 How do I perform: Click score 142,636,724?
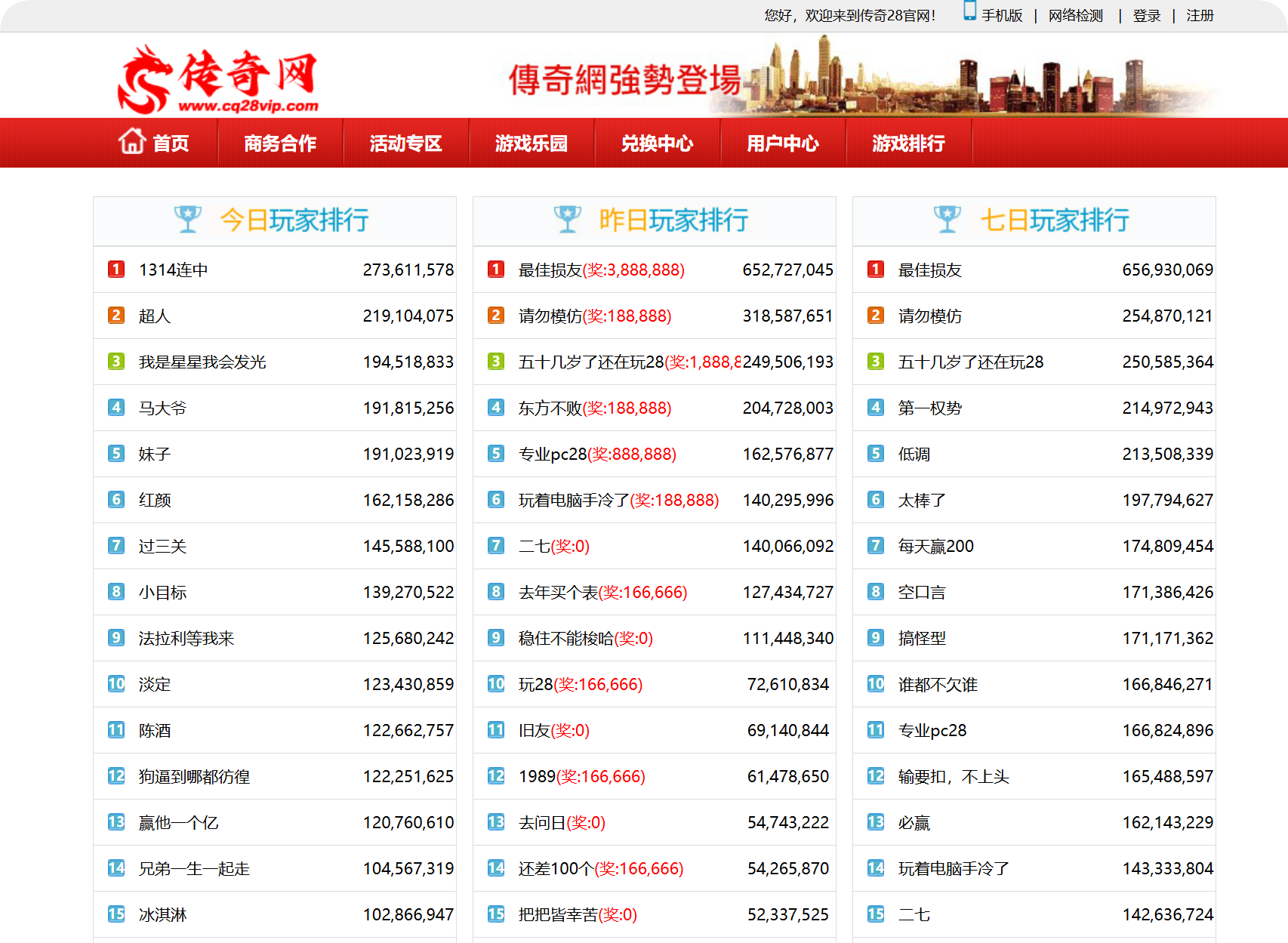pyautogui.click(x=1168, y=914)
